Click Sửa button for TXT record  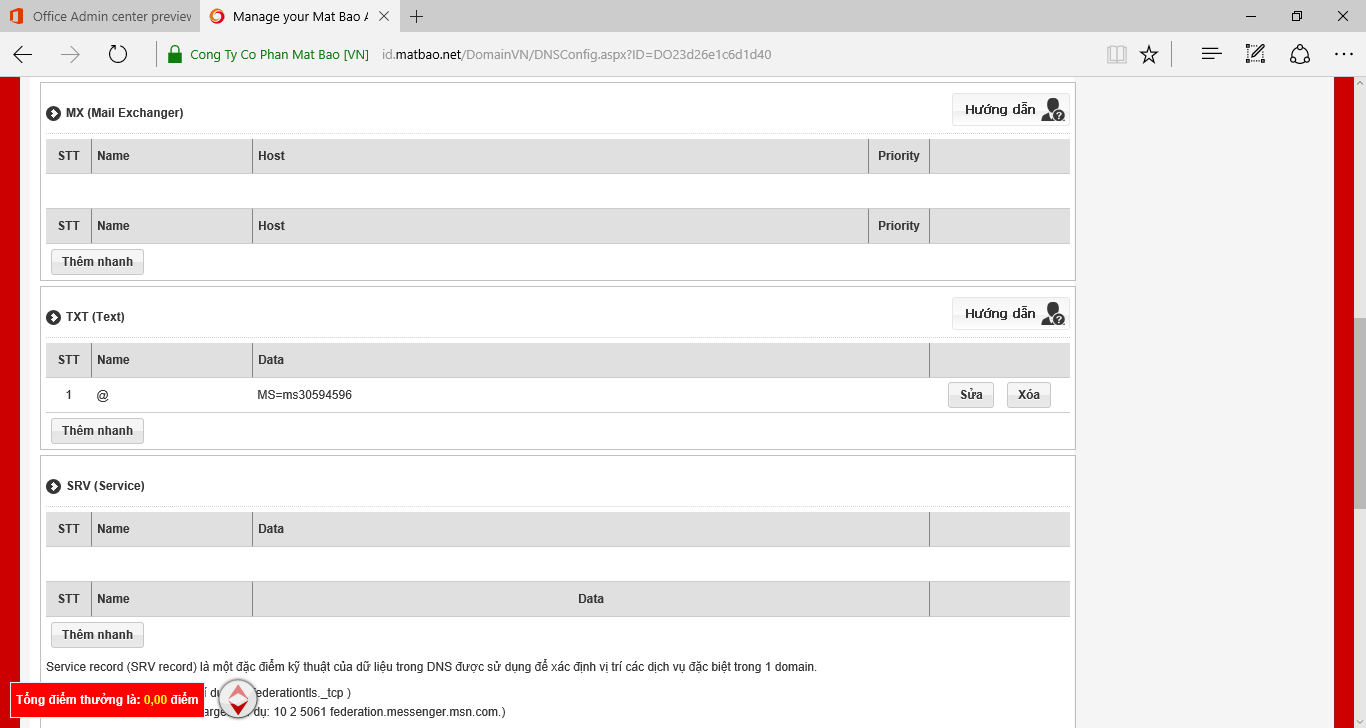(970, 395)
